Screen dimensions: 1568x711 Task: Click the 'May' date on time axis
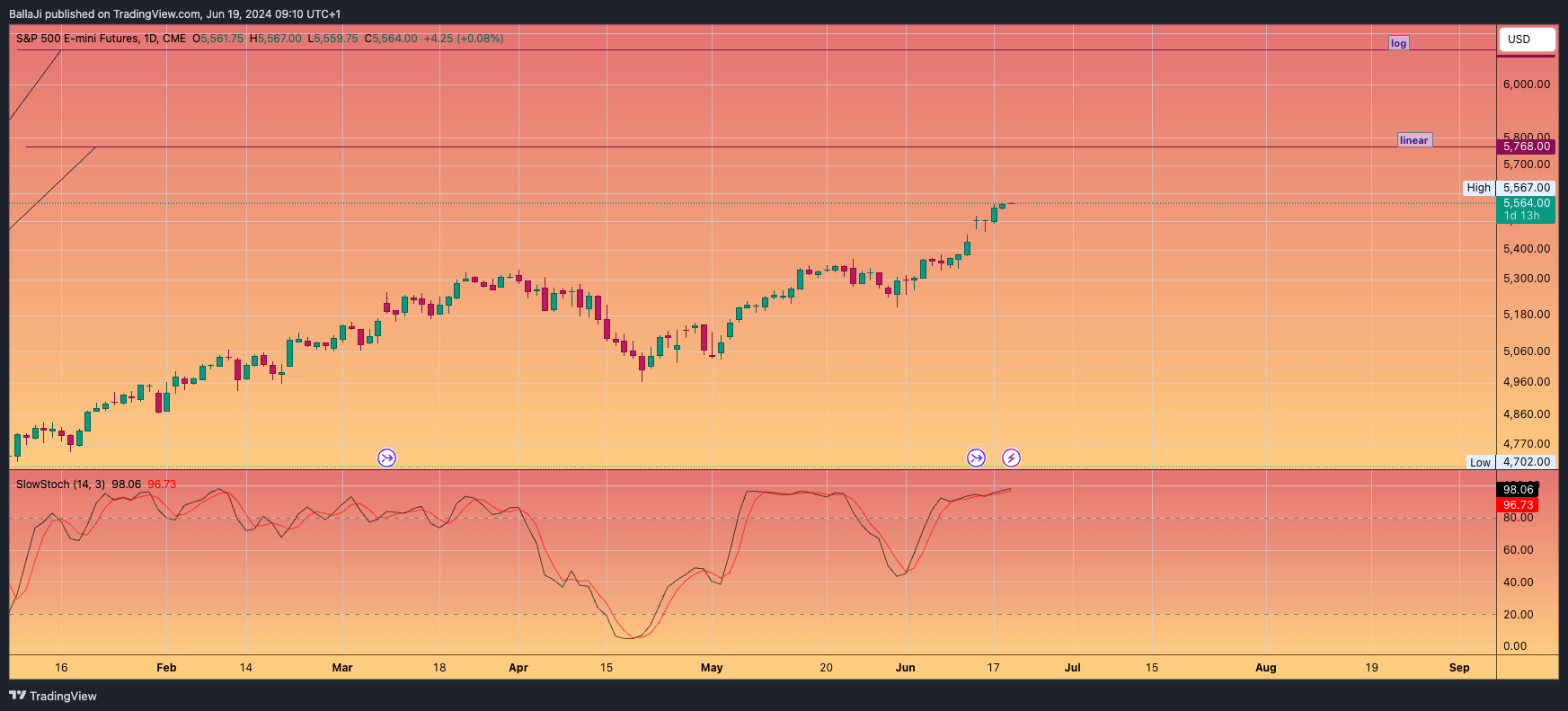click(712, 668)
